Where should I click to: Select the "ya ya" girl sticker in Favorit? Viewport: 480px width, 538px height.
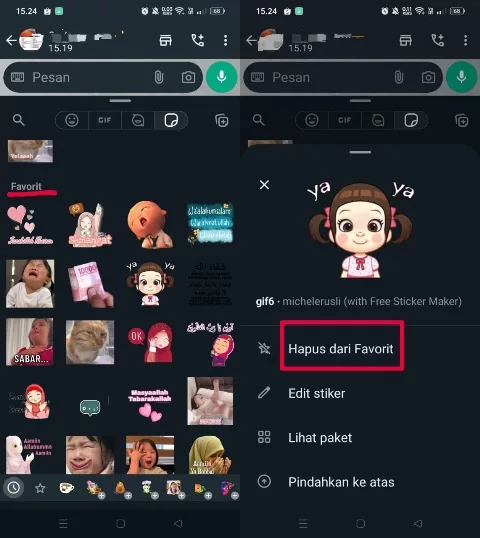[150, 283]
